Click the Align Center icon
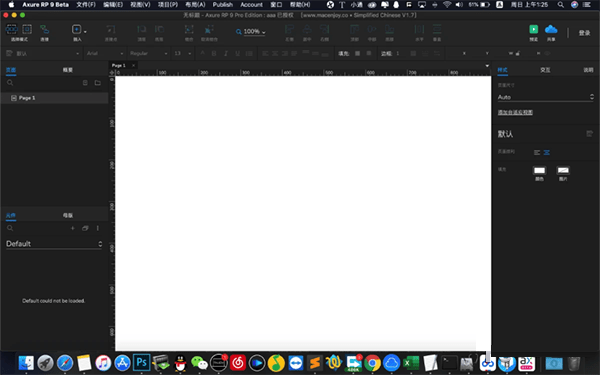The width and height of the screenshot is (600, 375). [x=307, y=29]
